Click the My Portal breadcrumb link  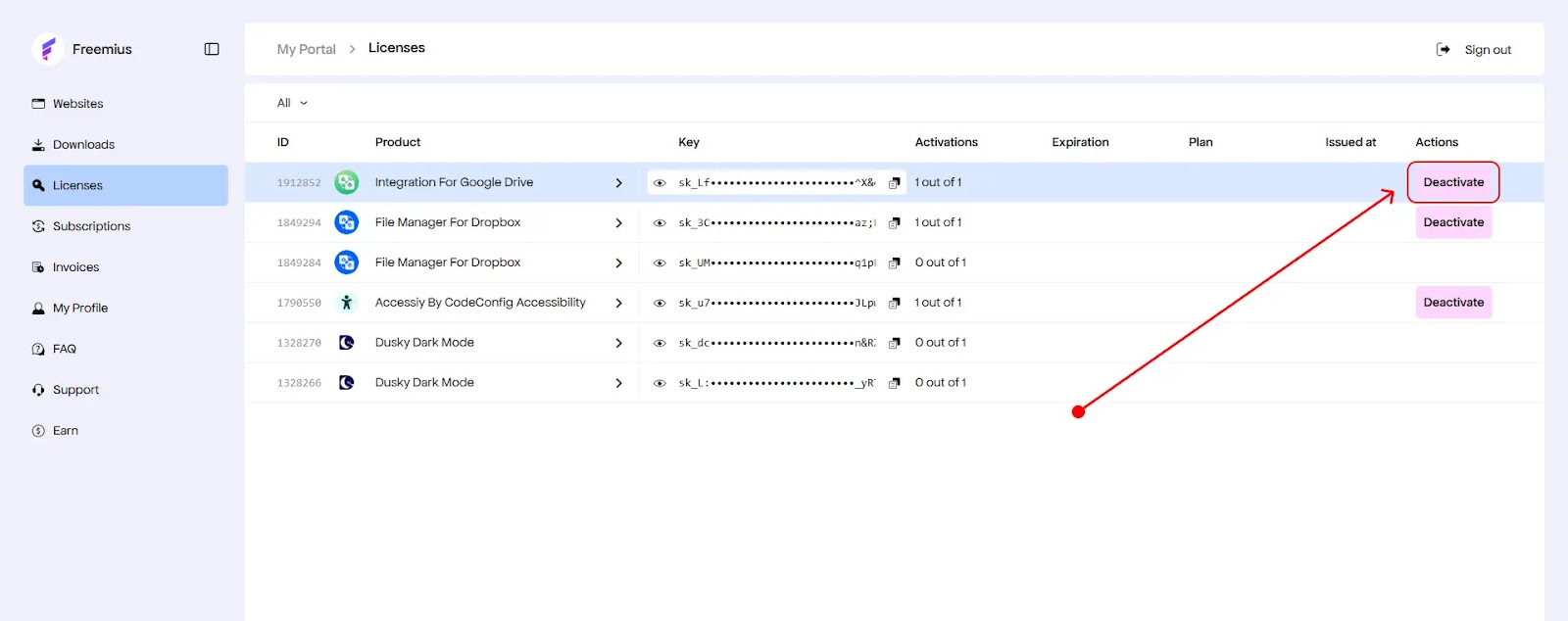306,49
